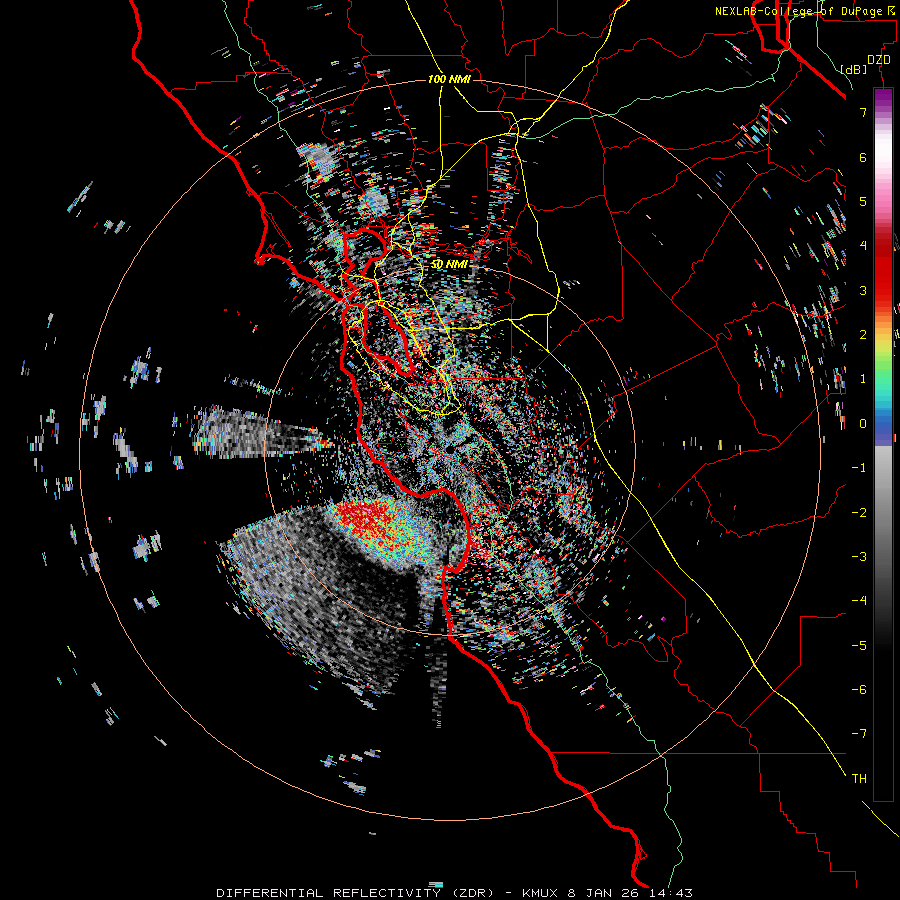Select the 6 value on the dB scale
The height and width of the screenshot is (900, 900).
[863, 157]
